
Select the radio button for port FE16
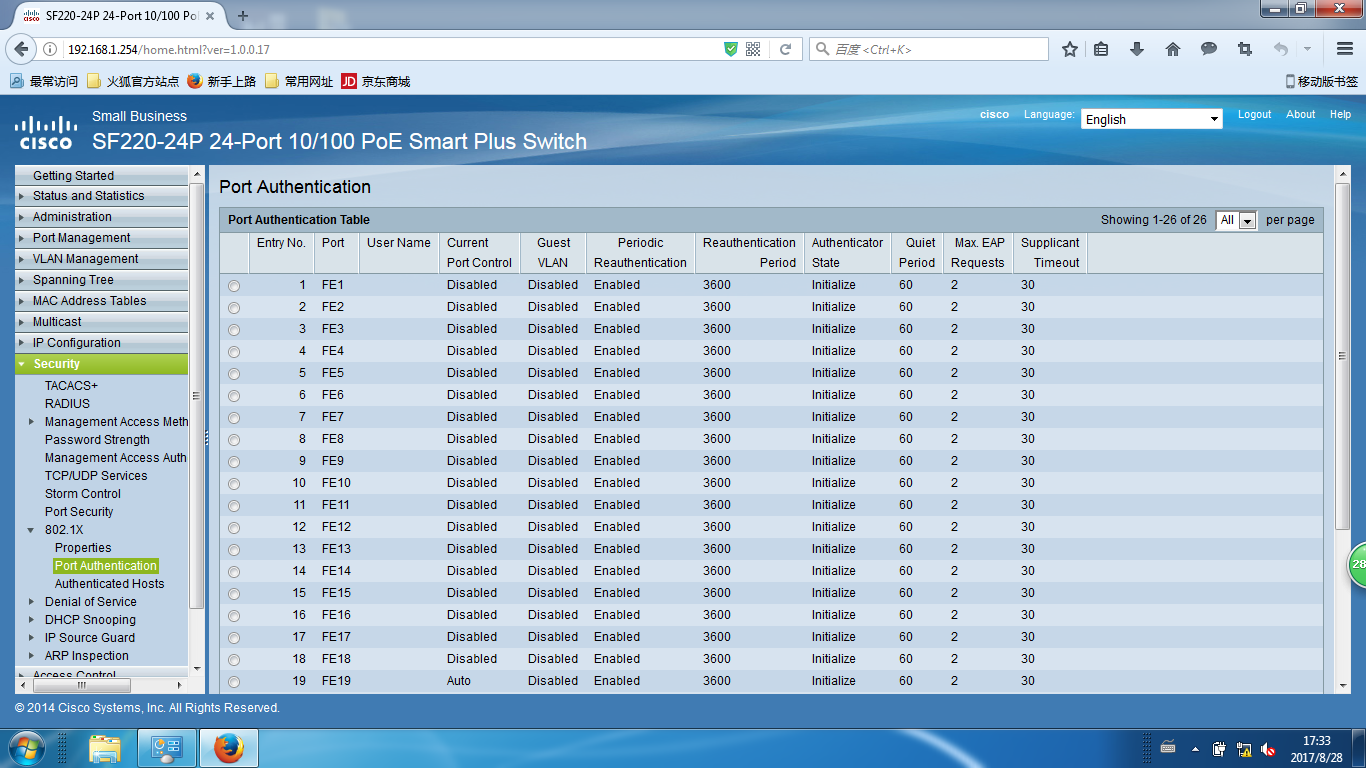point(234,616)
